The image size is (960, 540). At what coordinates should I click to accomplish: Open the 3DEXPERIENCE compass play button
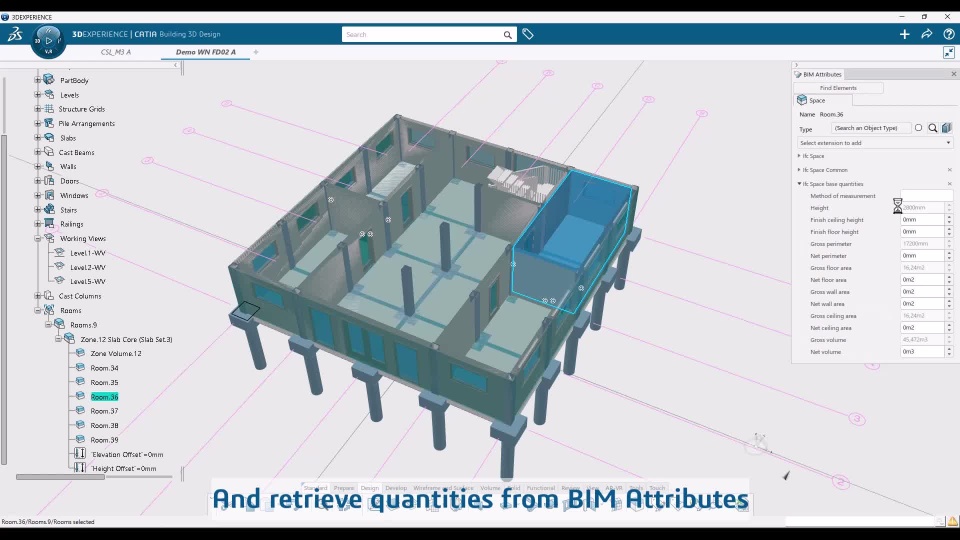pos(48,40)
